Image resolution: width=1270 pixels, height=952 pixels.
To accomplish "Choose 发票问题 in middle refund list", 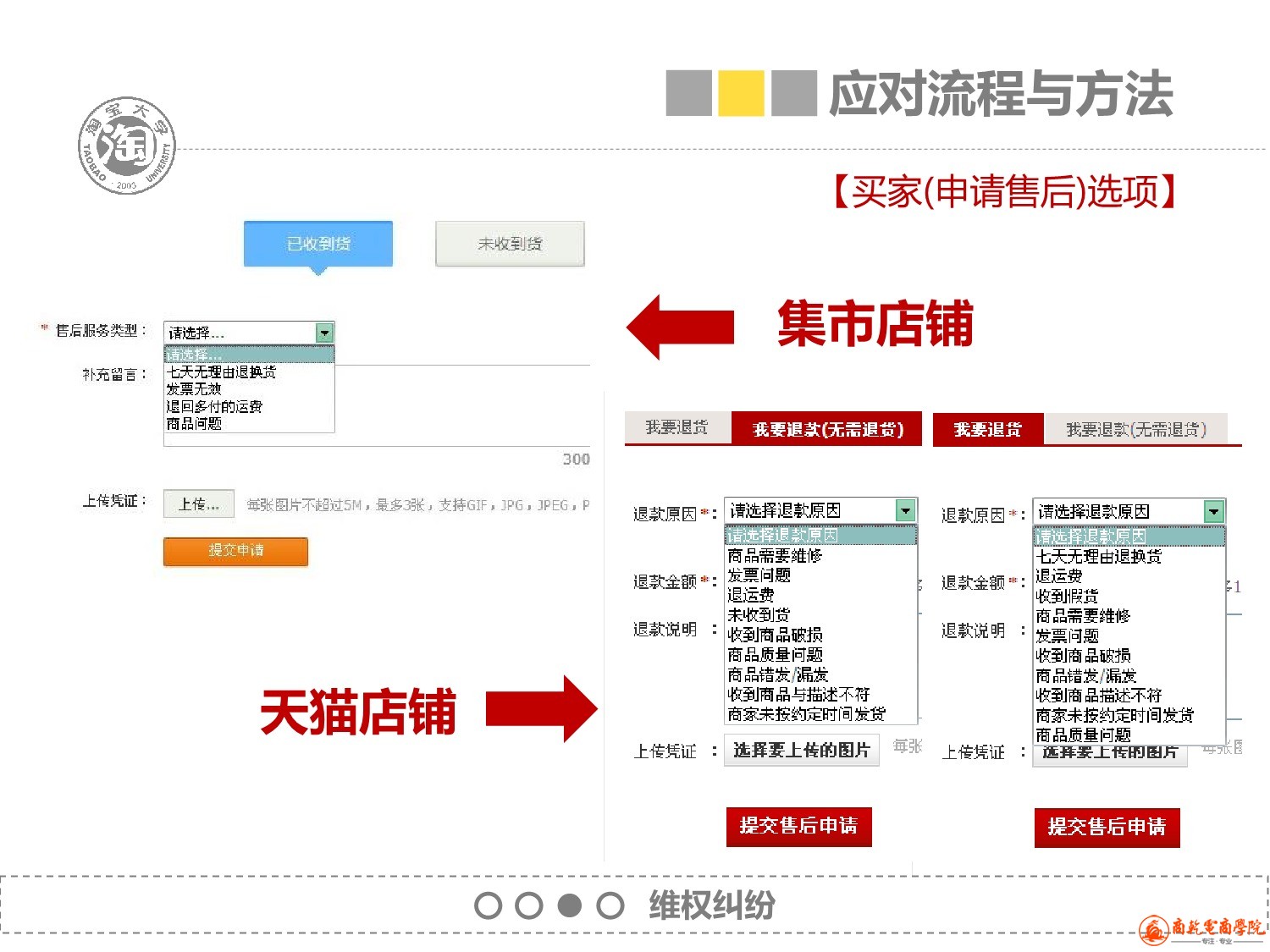I will point(820,575).
